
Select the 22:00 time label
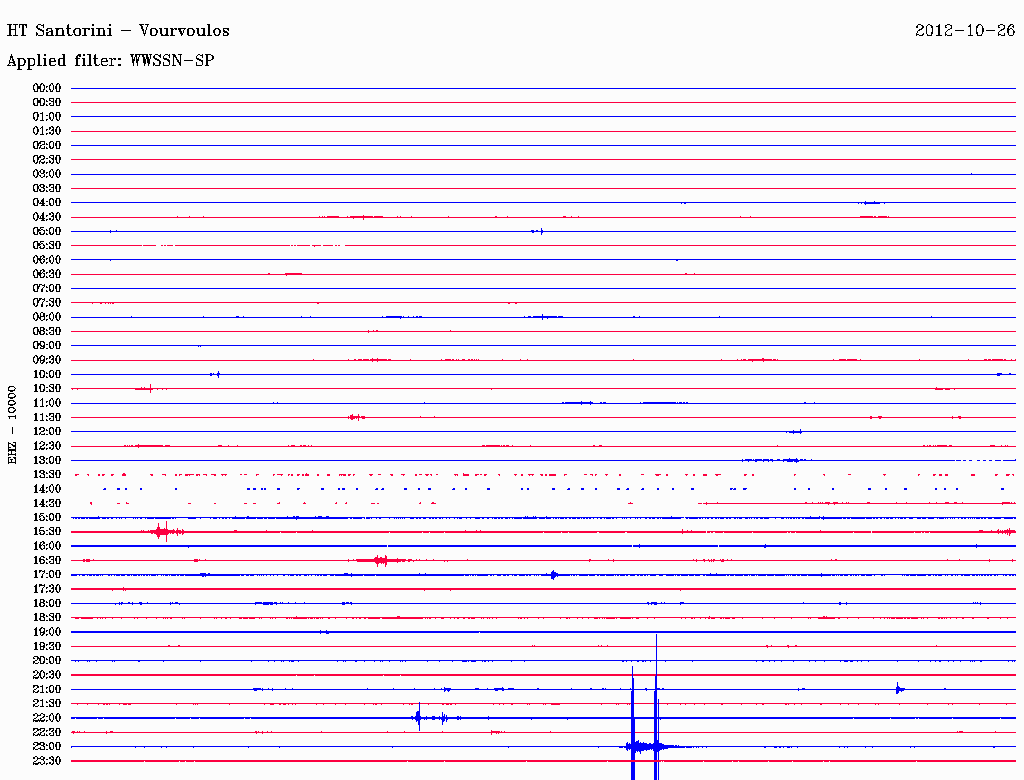pos(47,718)
